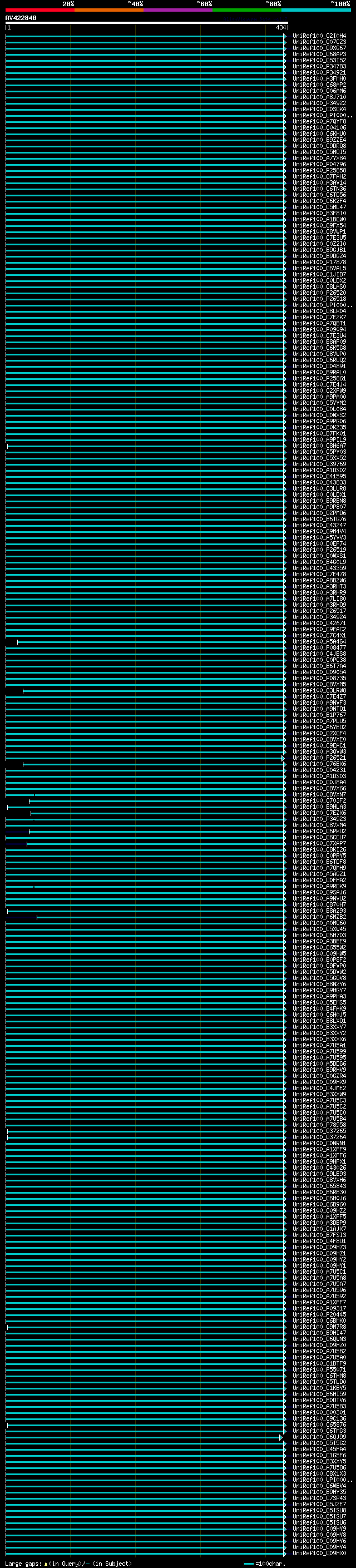Screen dimensions: 356x1568
Task: Select hit UniRef100_P20445
Action: [319, 1315]
